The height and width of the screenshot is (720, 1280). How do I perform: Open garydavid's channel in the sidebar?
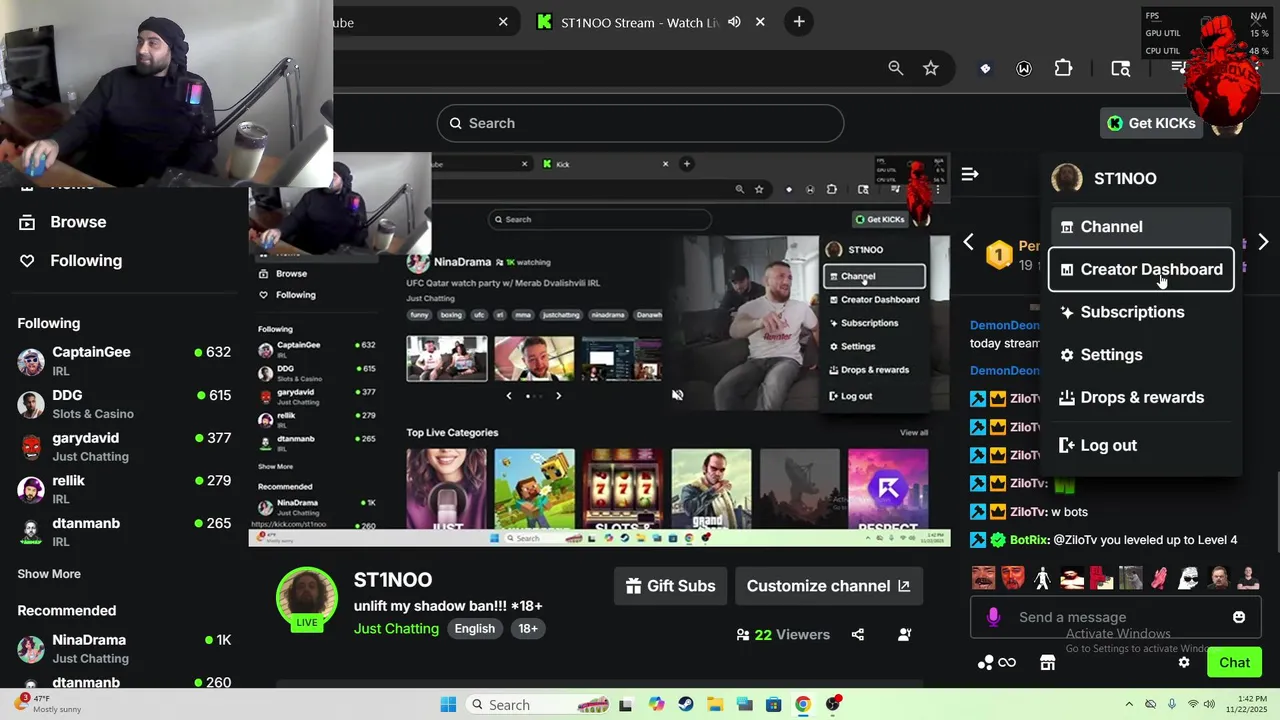pos(124,447)
